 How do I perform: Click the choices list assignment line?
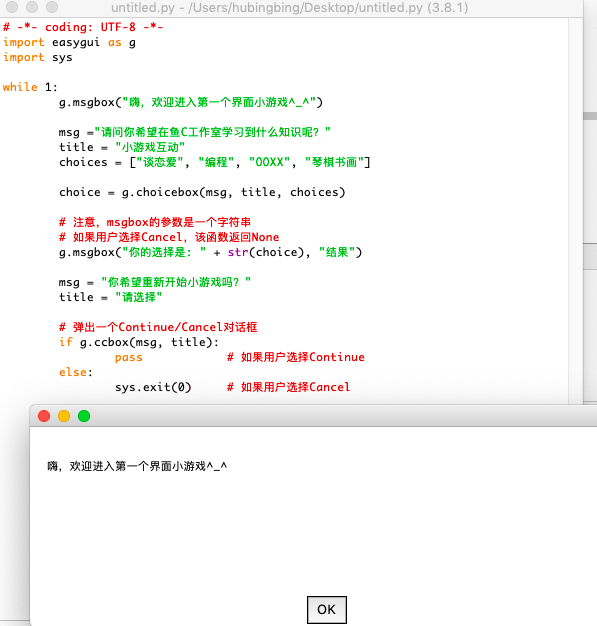pyautogui.click(x=215, y=162)
